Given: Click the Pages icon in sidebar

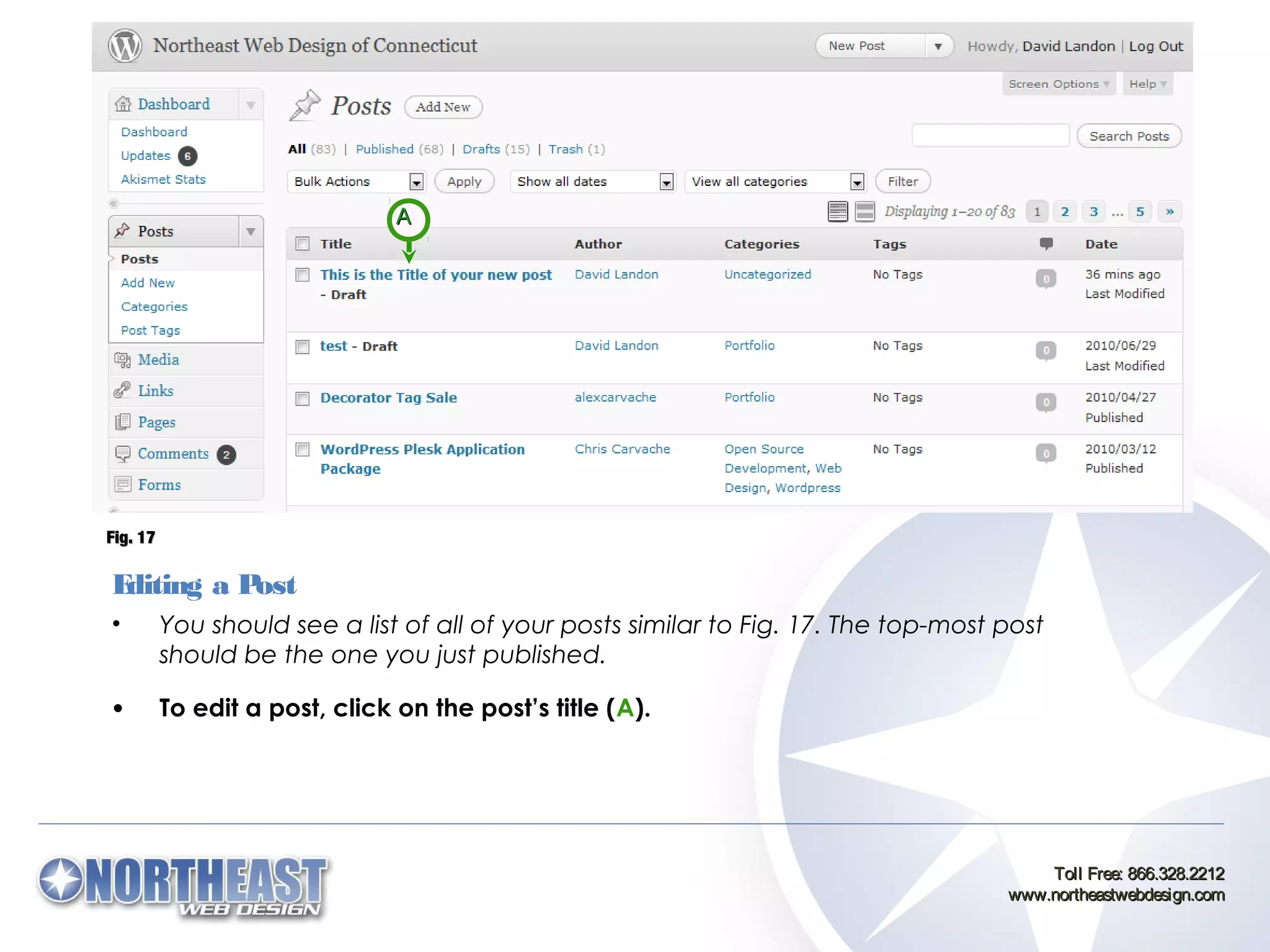Looking at the screenshot, I should [122, 422].
